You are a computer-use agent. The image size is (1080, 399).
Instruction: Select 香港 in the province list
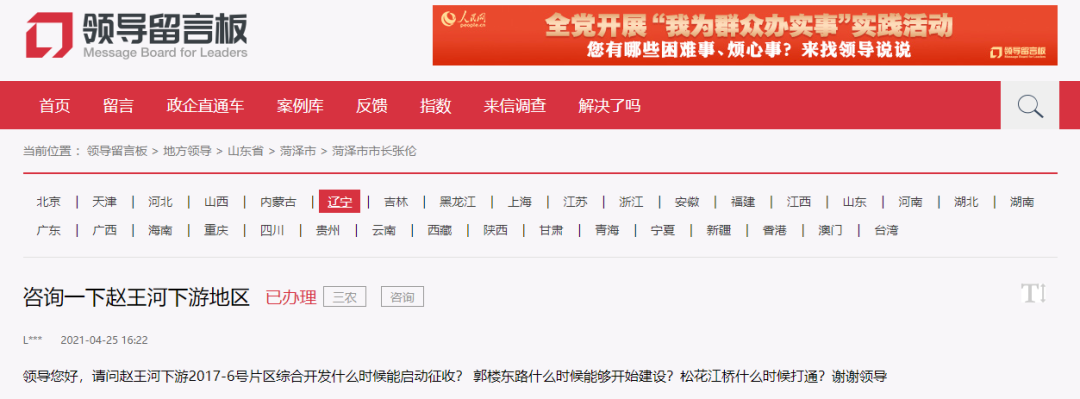click(x=774, y=230)
